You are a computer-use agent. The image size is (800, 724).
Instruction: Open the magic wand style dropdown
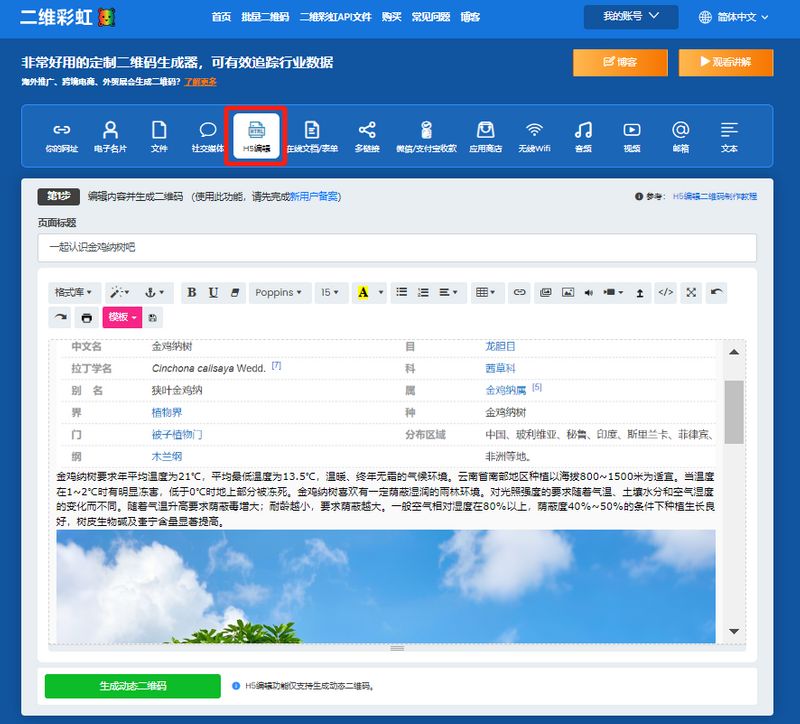[120, 292]
